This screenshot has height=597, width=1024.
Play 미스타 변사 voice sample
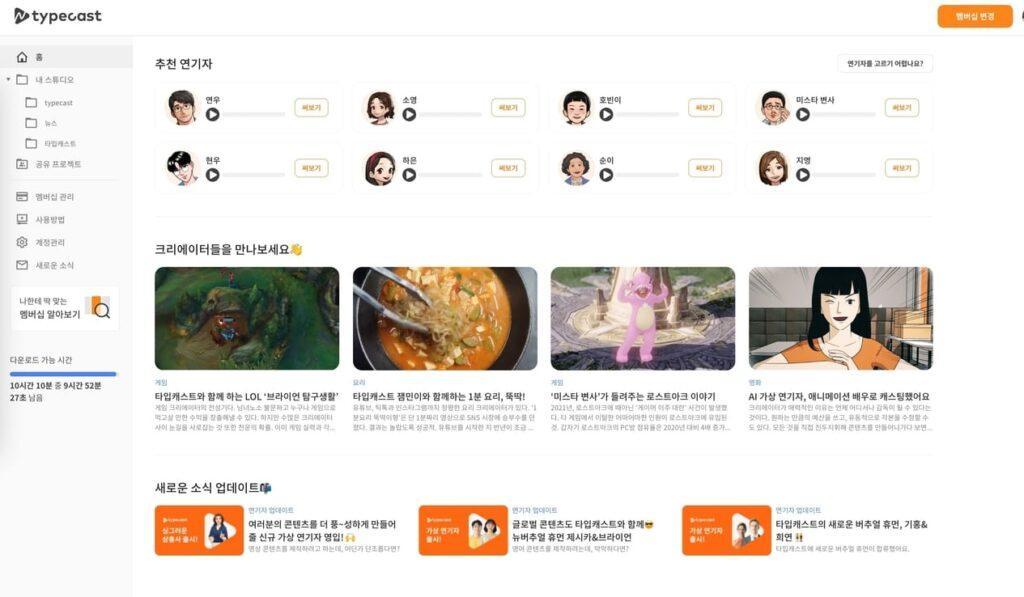pos(803,114)
